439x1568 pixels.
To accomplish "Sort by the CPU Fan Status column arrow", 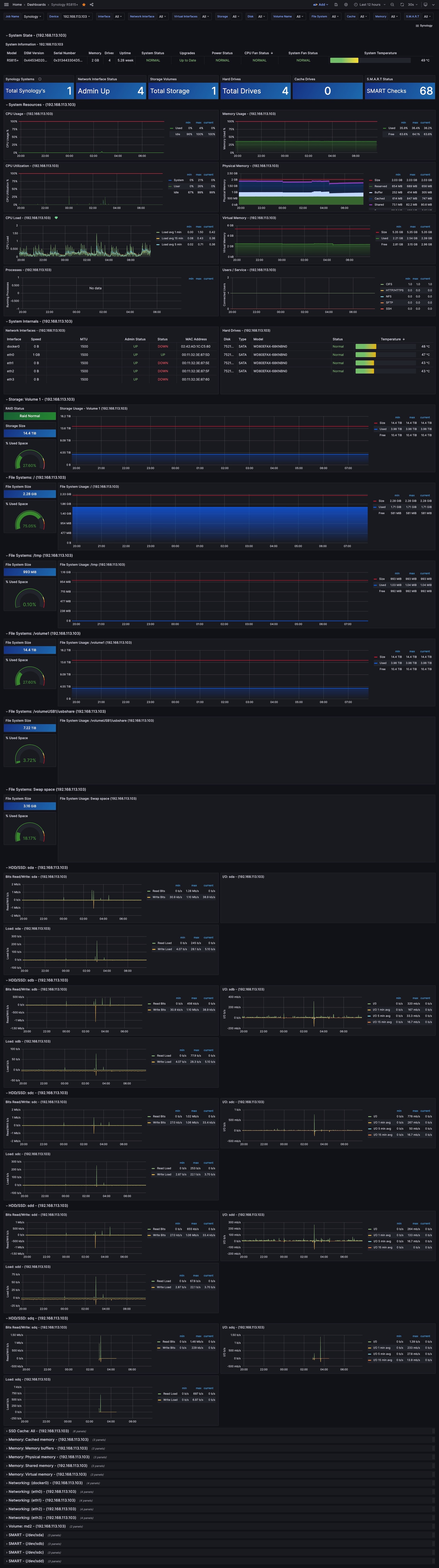I will pyautogui.click(x=272, y=53).
